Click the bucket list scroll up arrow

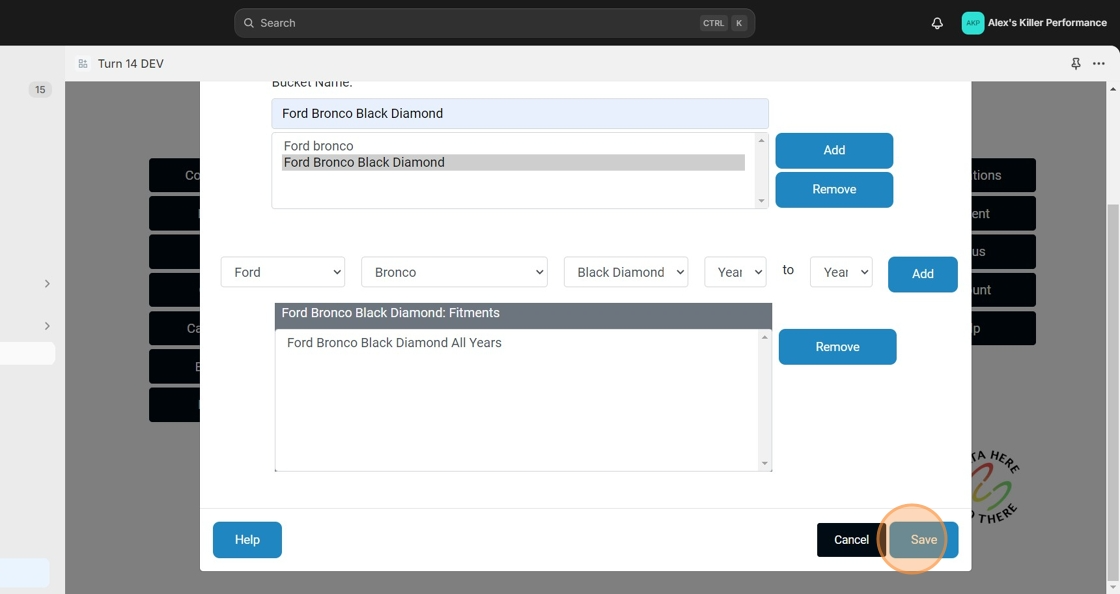pyautogui.click(x=761, y=140)
